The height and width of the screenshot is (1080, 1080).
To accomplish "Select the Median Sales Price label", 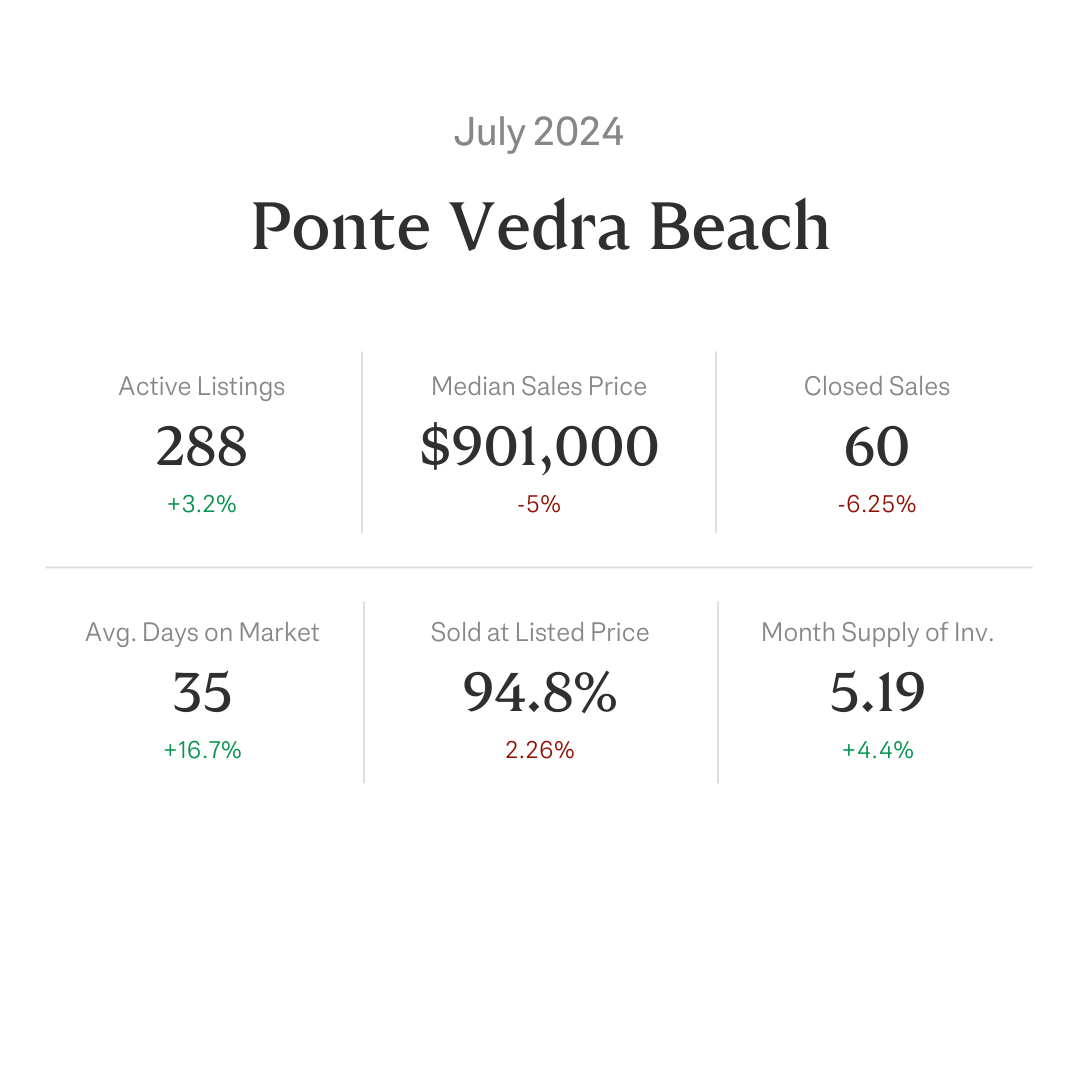I will click(539, 386).
